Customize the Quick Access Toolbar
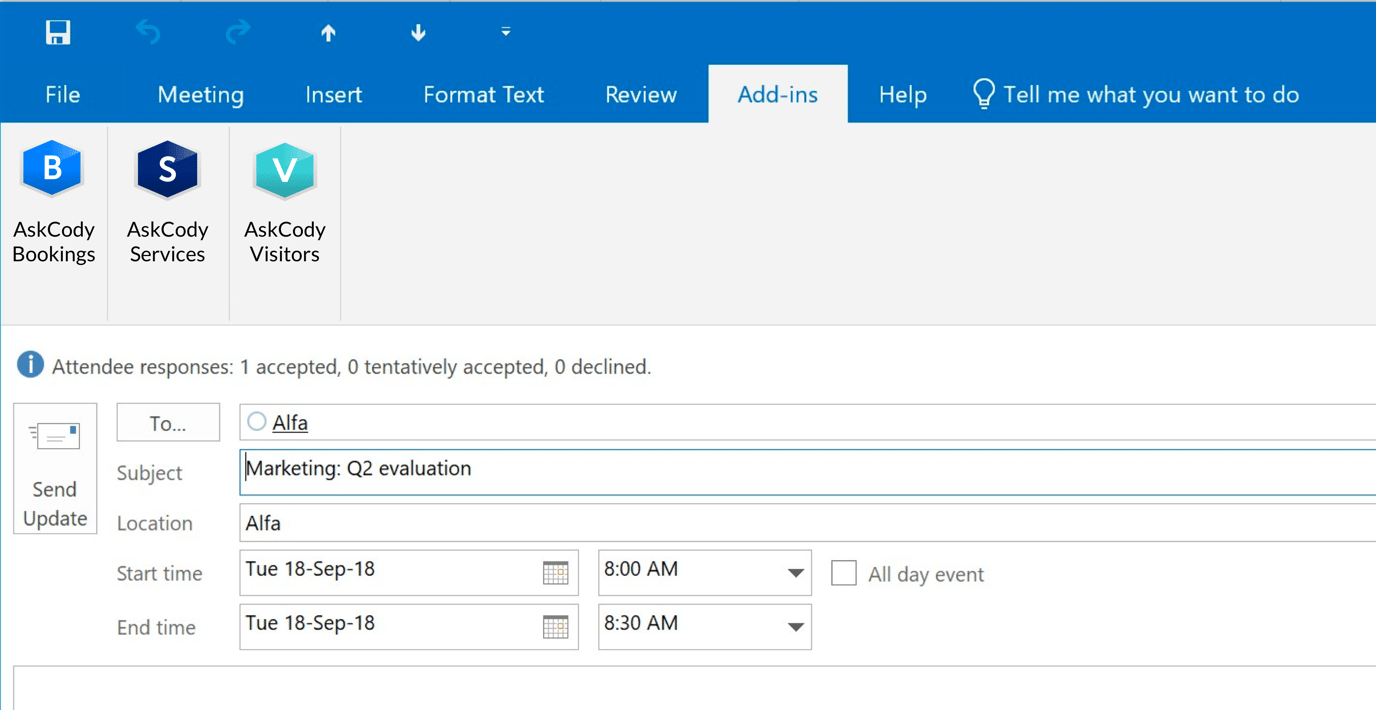This screenshot has height=710, width=1376. [505, 31]
